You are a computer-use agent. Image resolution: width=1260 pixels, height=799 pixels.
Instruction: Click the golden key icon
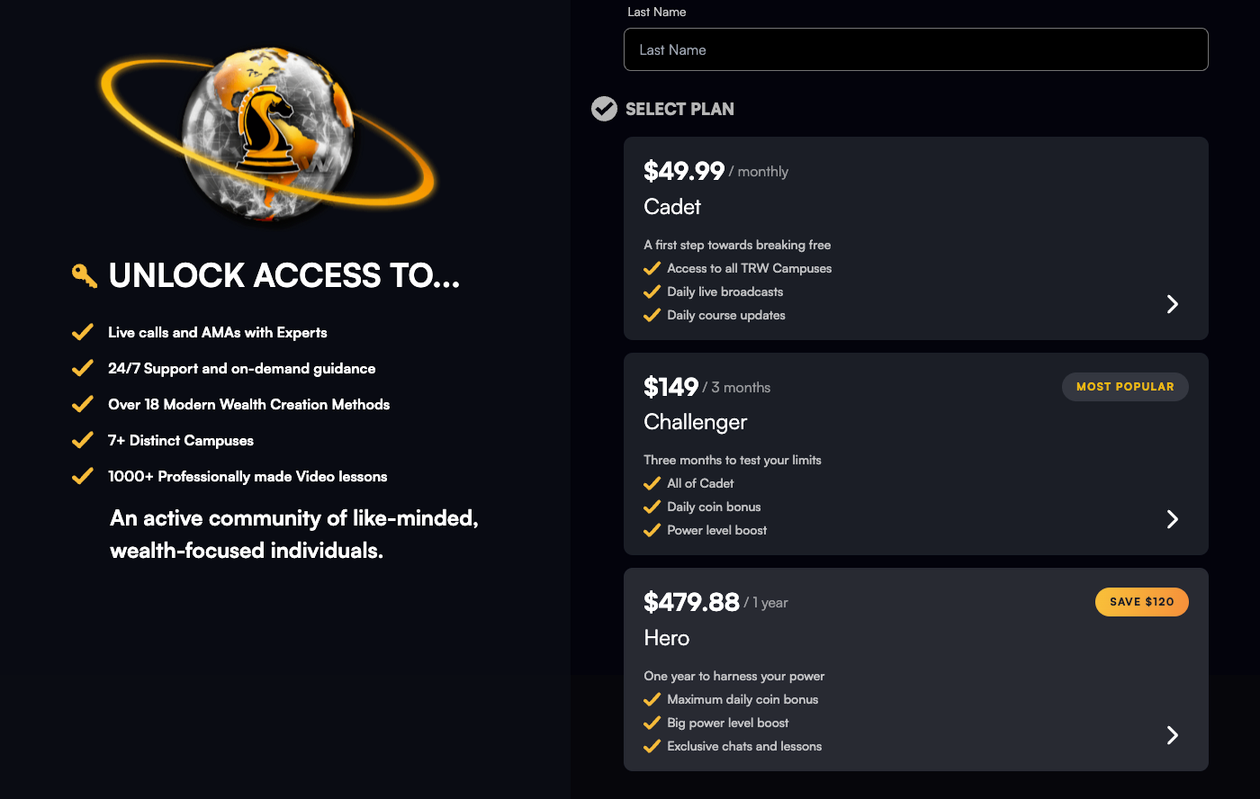[x=84, y=275]
